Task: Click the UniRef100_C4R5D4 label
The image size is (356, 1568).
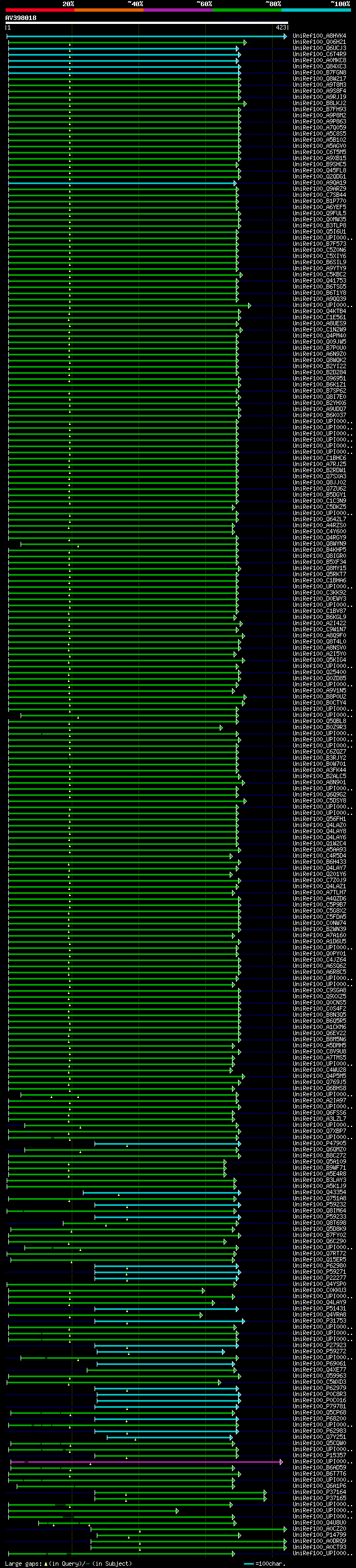Action: pyautogui.click(x=319, y=855)
